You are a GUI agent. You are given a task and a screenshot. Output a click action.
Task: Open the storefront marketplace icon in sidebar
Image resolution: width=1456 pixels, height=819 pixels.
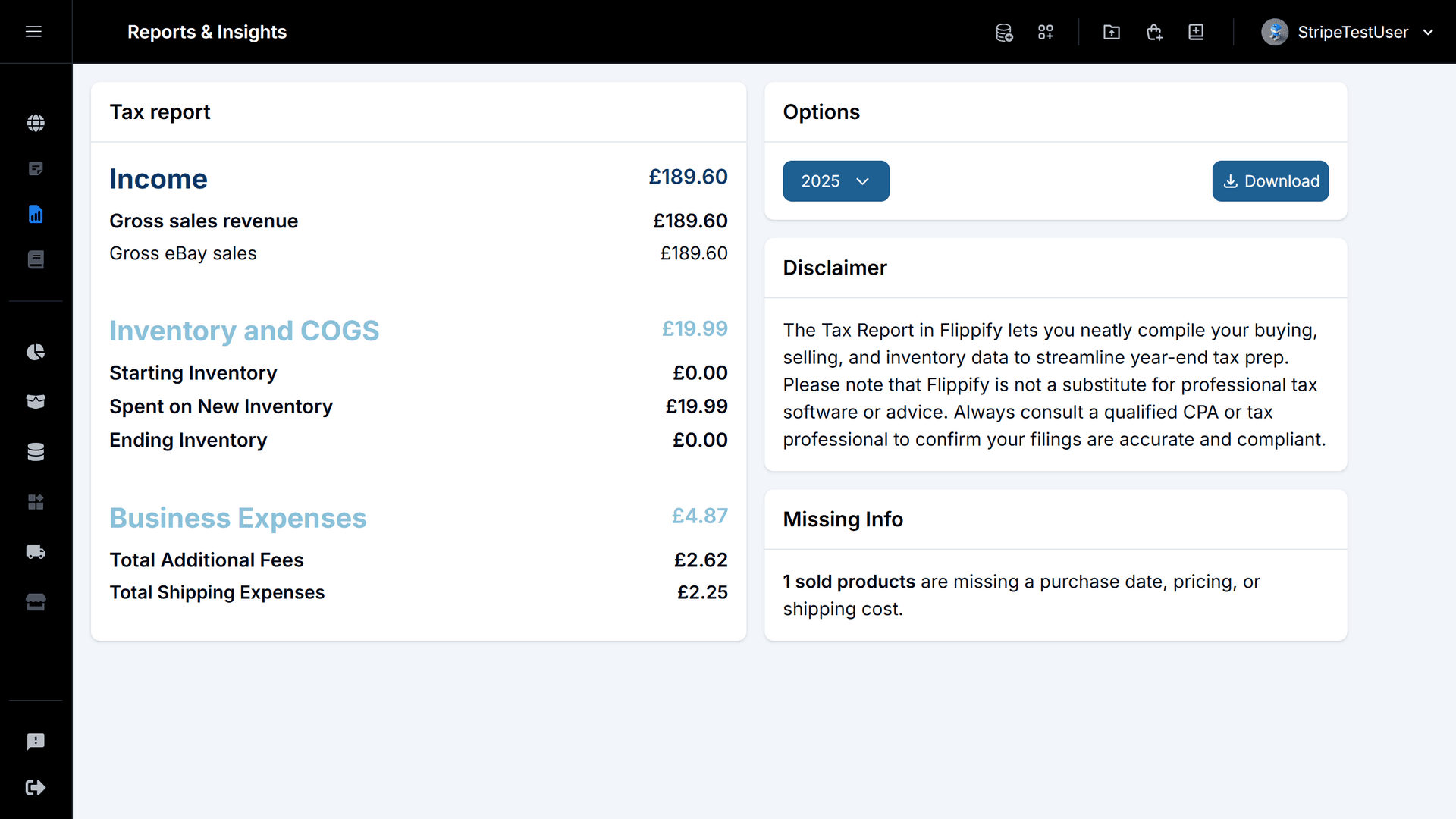(x=36, y=602)
